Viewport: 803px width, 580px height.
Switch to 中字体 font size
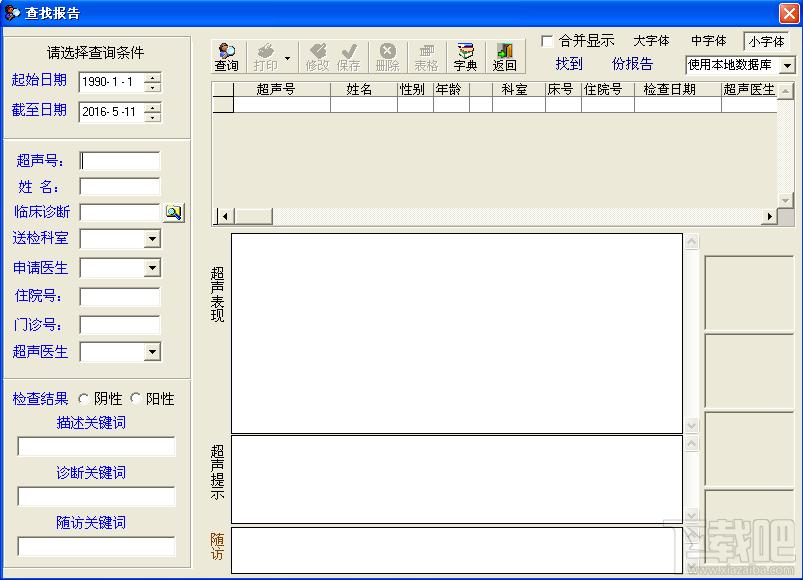pos(709,41)
